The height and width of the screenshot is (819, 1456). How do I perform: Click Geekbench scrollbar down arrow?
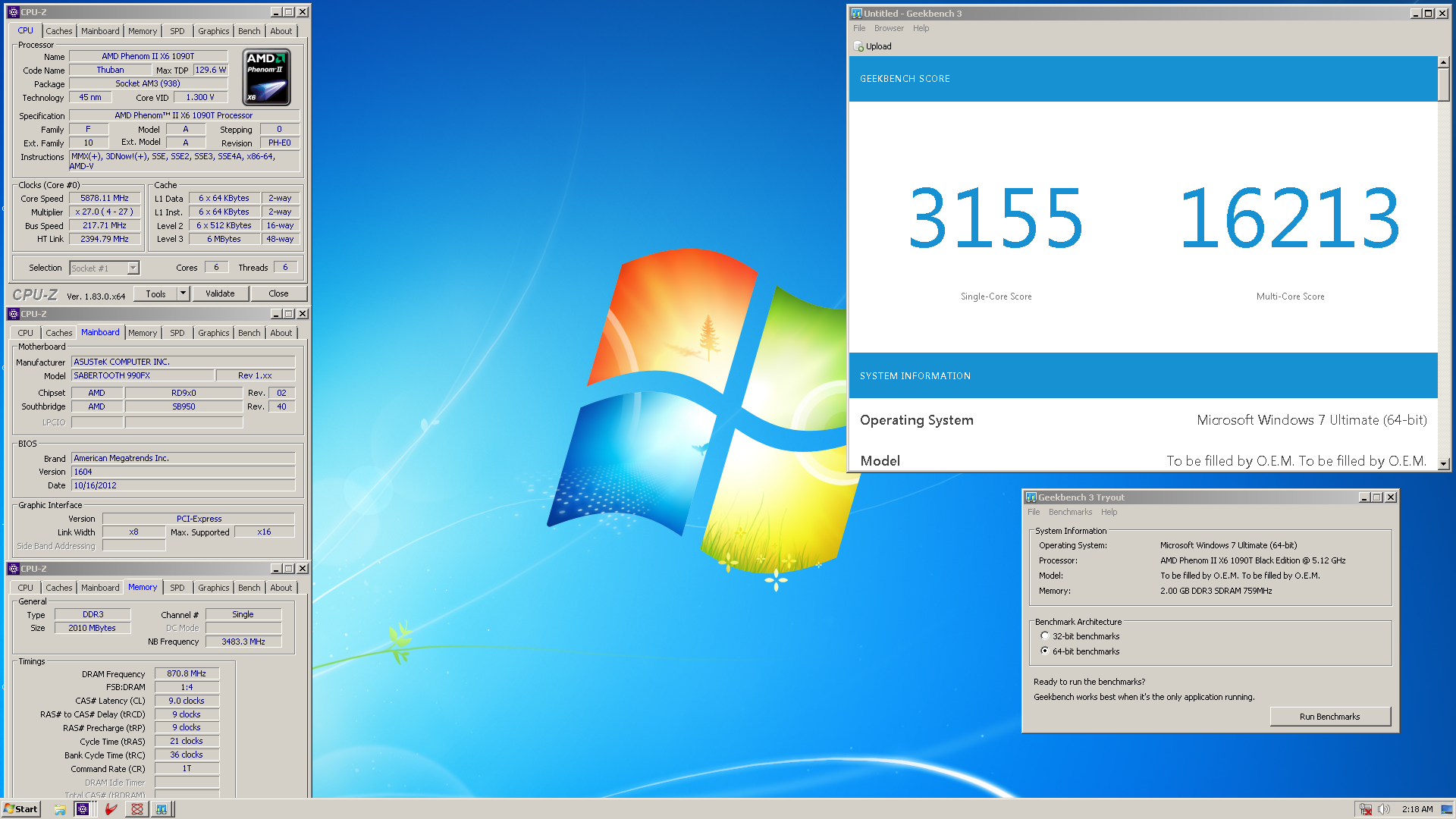1443,464
